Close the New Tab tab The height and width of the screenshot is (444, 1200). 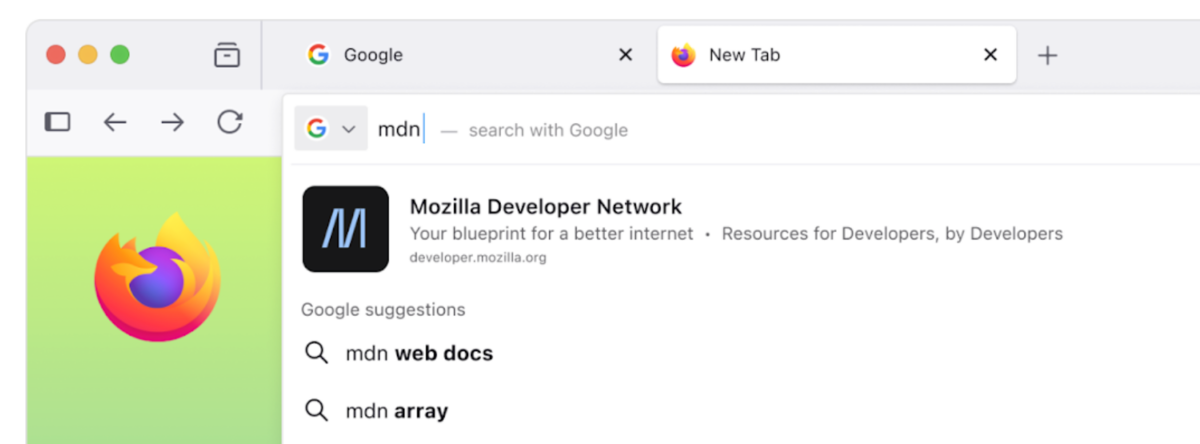point(991,55)
